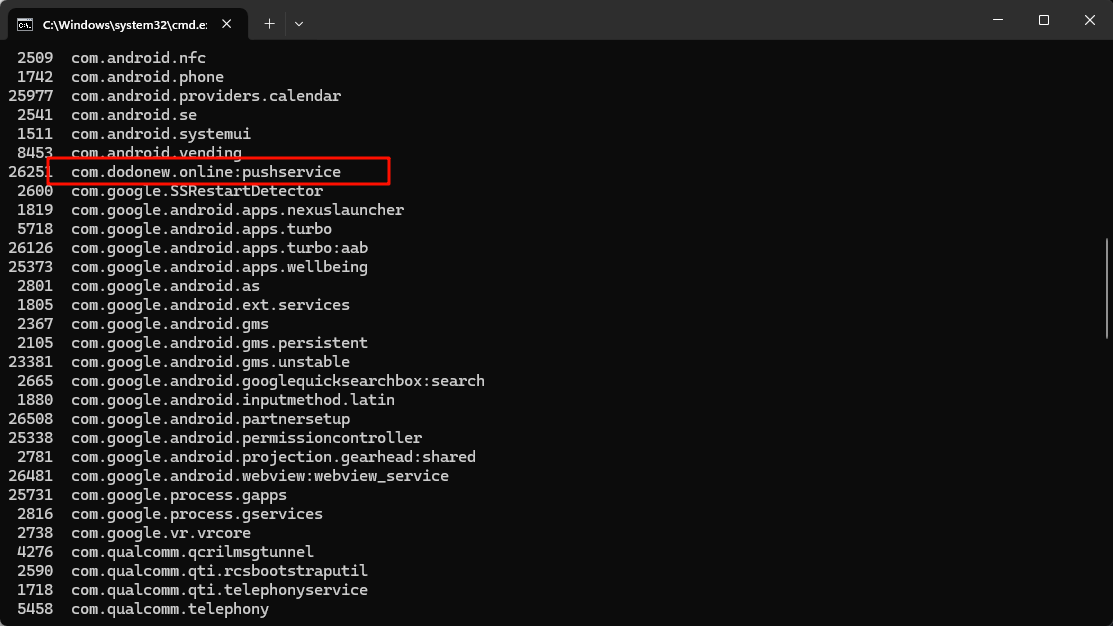Click com.google.android.googlequicksearchbox:search entry
Image resolution: width=1113 pixels, height=626 pixels.
coord(277,381)
